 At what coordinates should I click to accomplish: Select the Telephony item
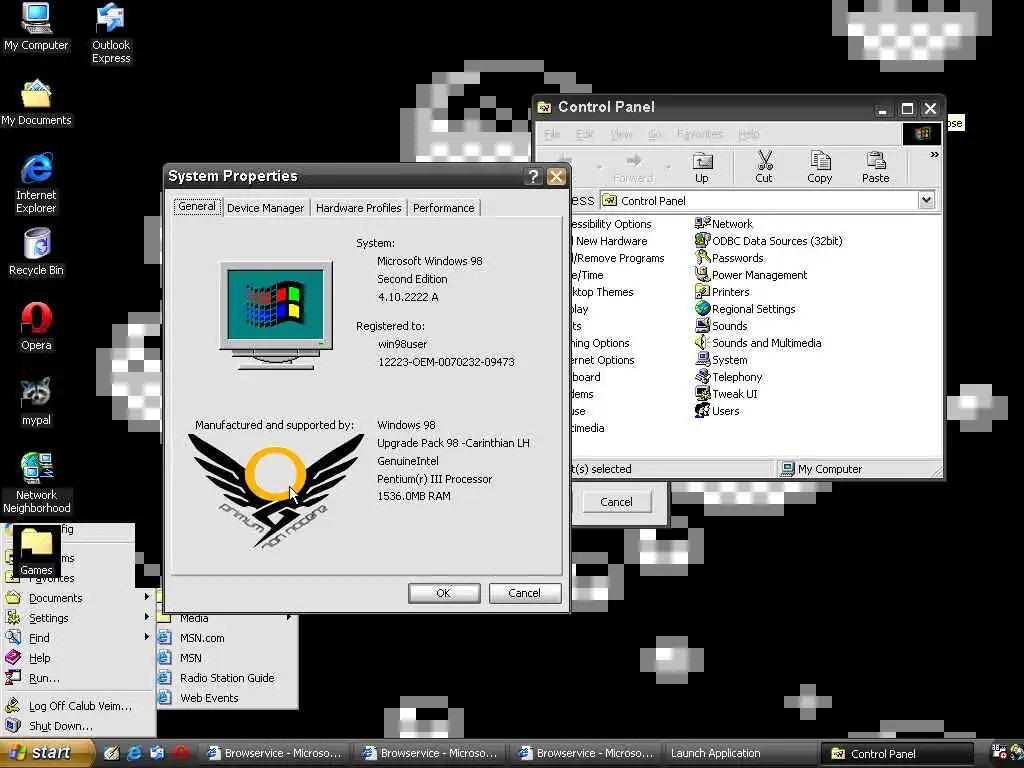coord(729,377)
